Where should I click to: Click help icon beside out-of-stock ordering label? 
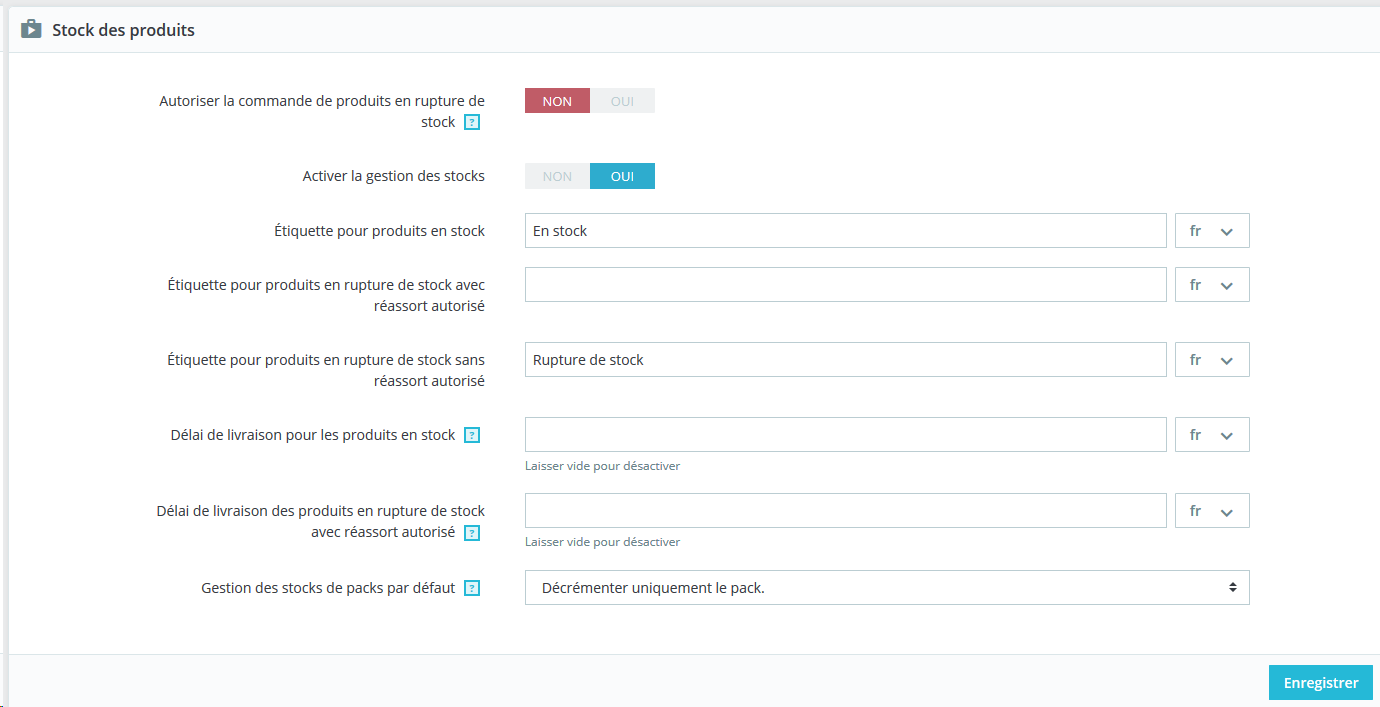click(472, 123)
